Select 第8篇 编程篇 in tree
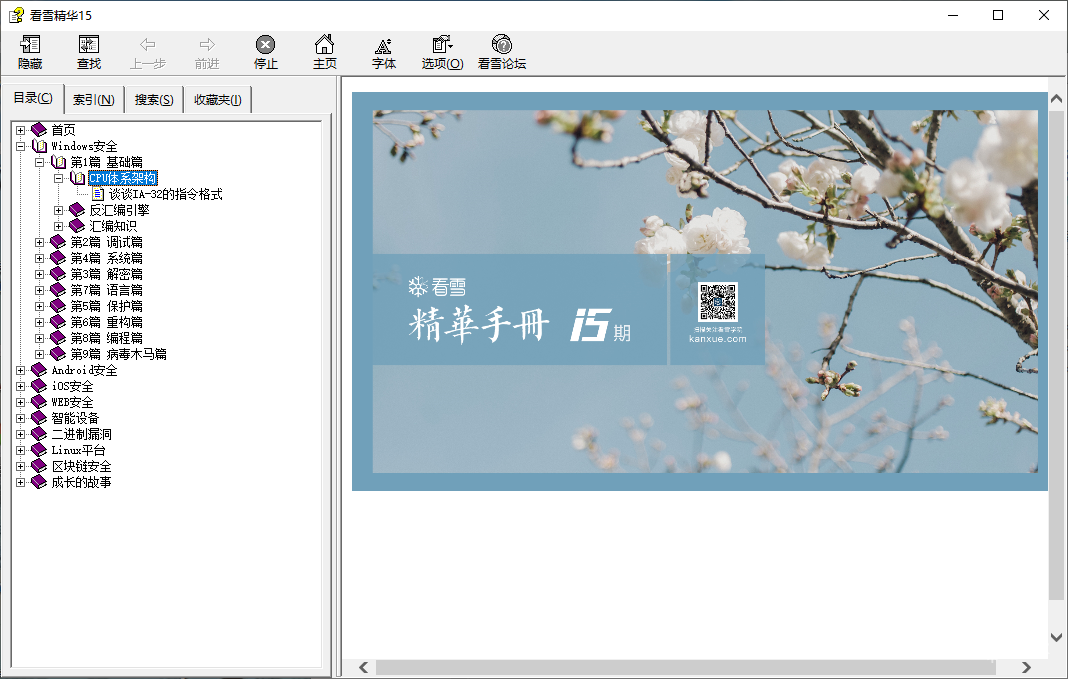 (x=107, y=338)
